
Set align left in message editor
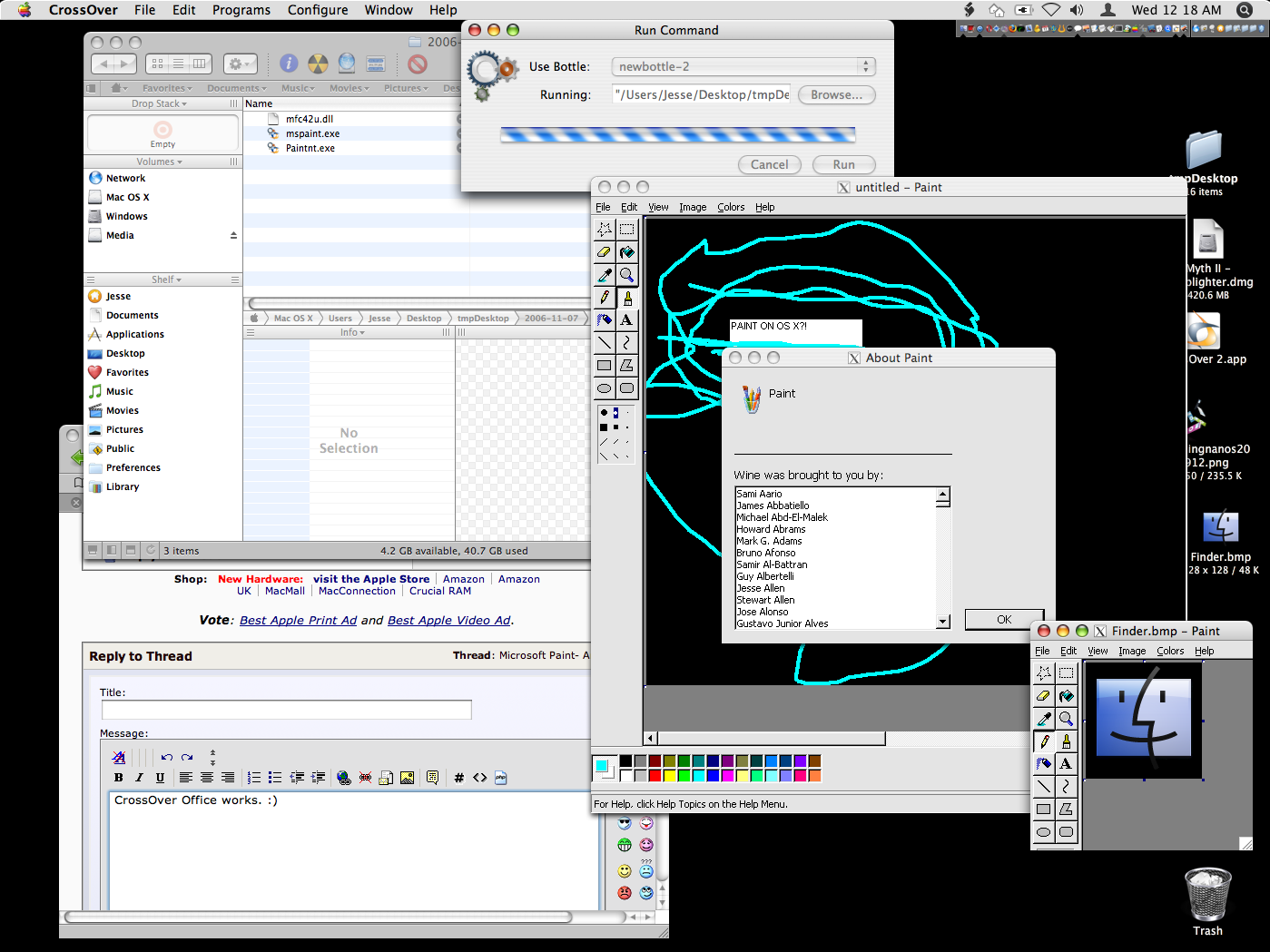pyautogui.click(x=186, y=778)
